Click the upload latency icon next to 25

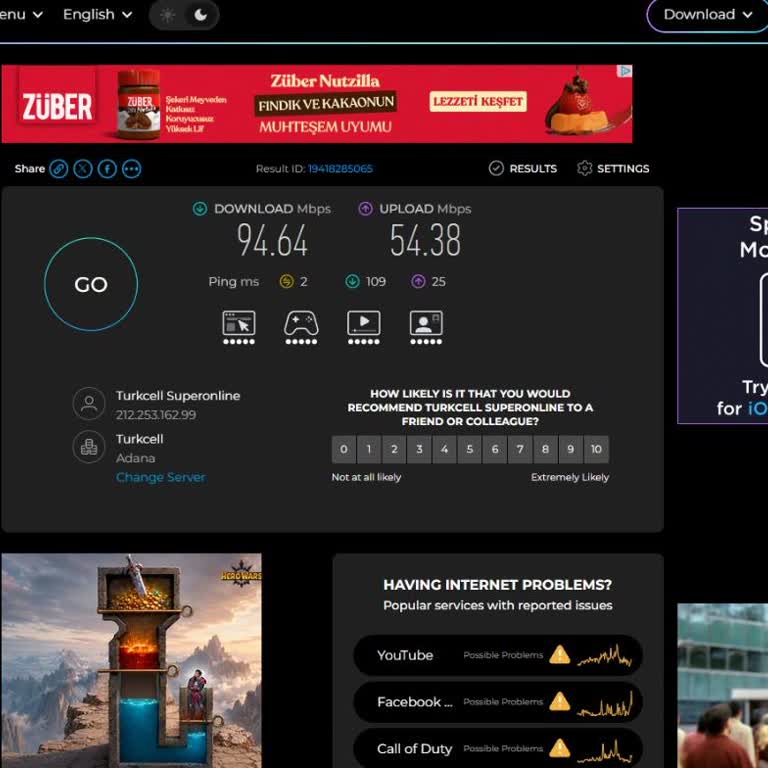(x=418, y=281)
